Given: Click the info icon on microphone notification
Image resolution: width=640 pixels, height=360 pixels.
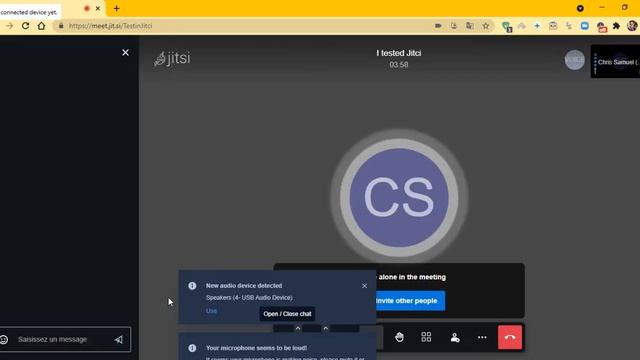Looking at the screenshot, I should [192, 348].
